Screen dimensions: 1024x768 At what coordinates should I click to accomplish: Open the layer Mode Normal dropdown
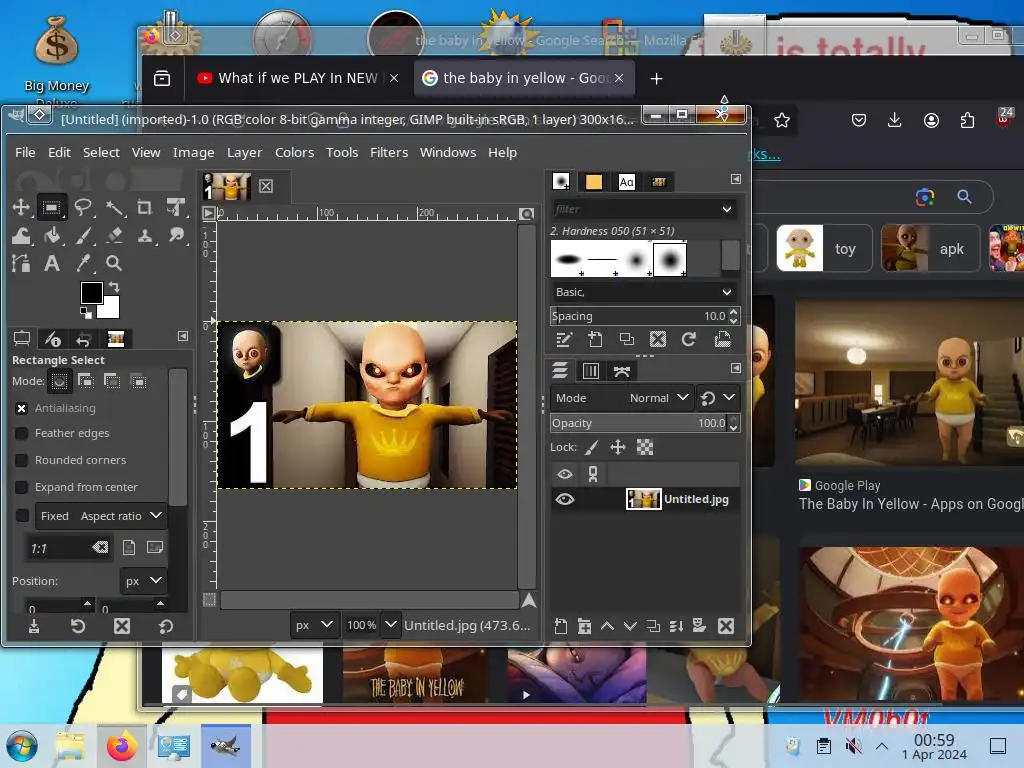(620, 398)
